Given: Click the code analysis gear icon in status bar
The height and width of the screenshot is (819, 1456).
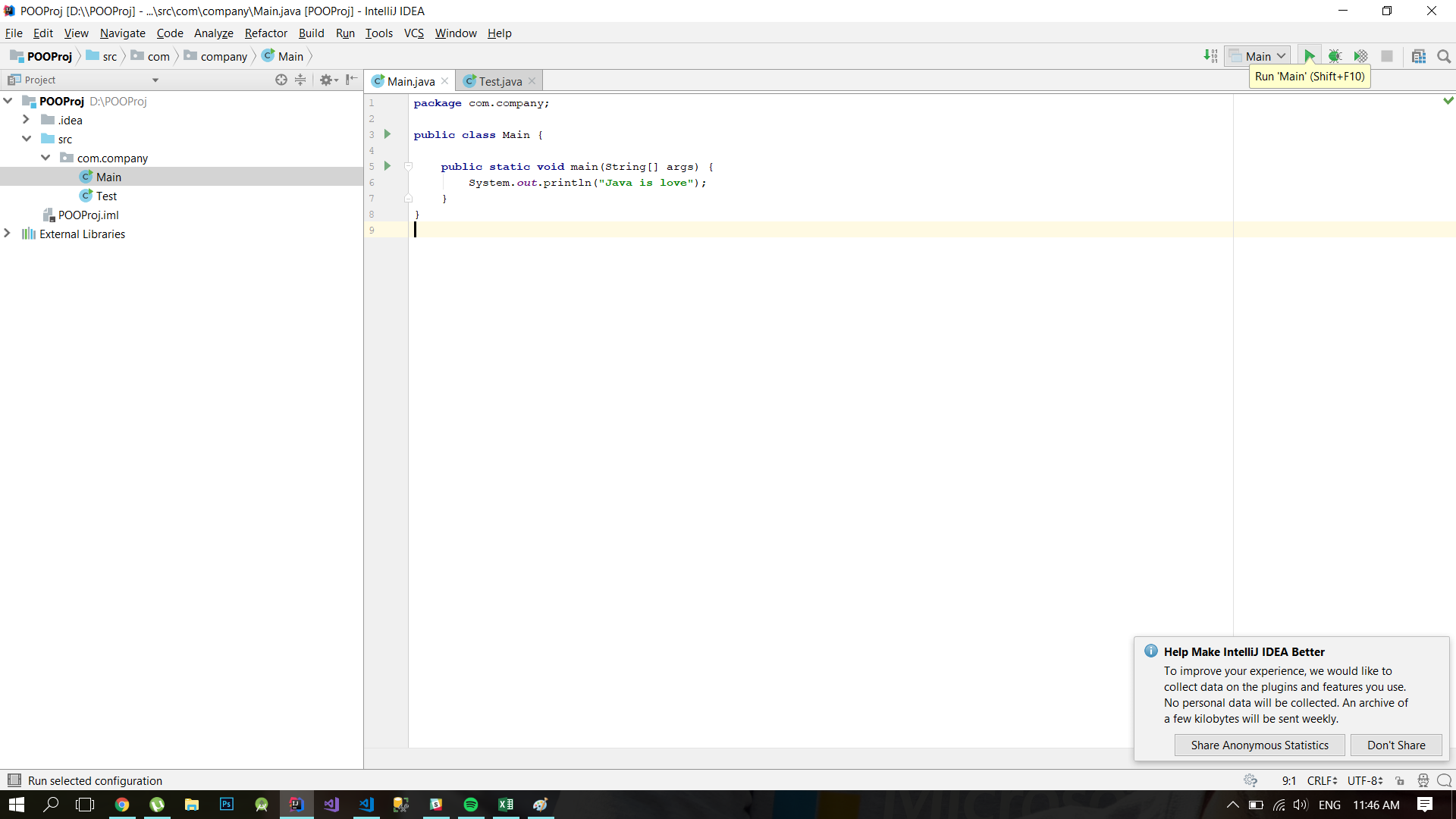Looking at the screenshot, I should coord(1250,780).
